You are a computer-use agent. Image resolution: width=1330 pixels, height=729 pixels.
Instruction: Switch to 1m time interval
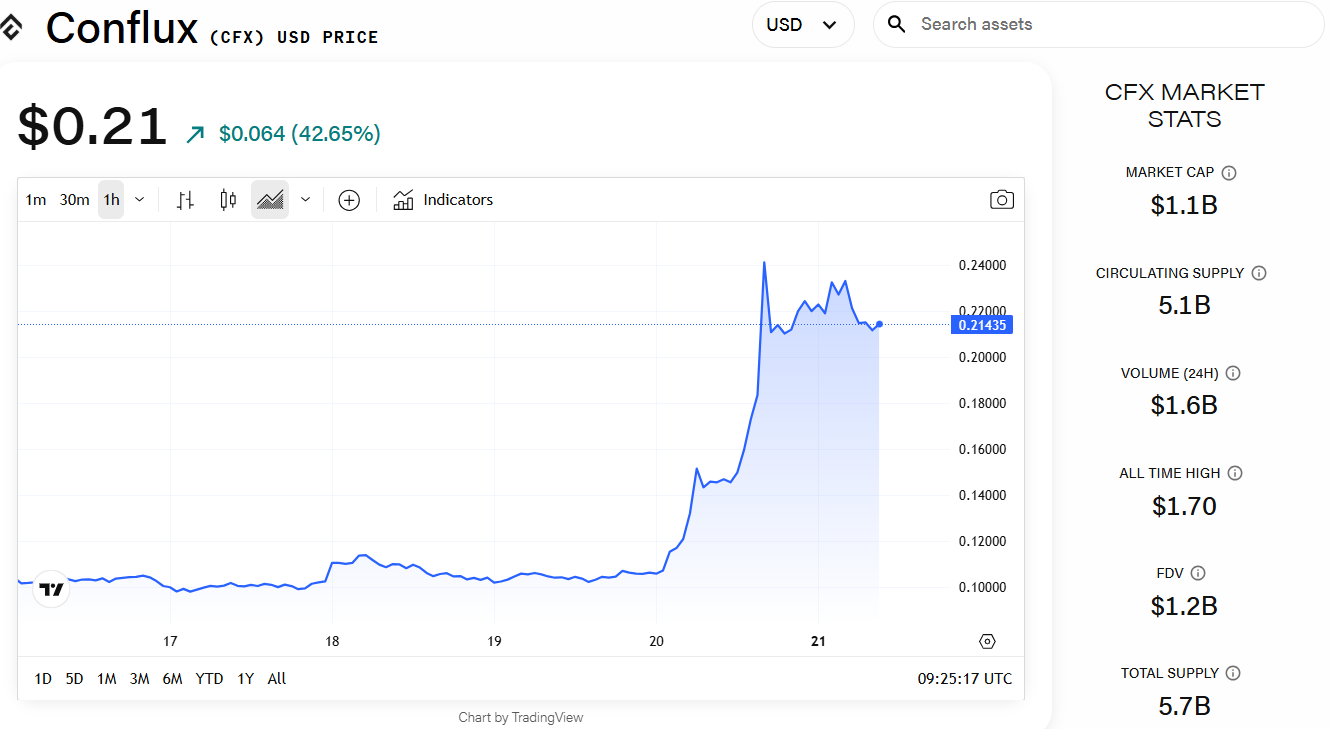click(36, 200)
